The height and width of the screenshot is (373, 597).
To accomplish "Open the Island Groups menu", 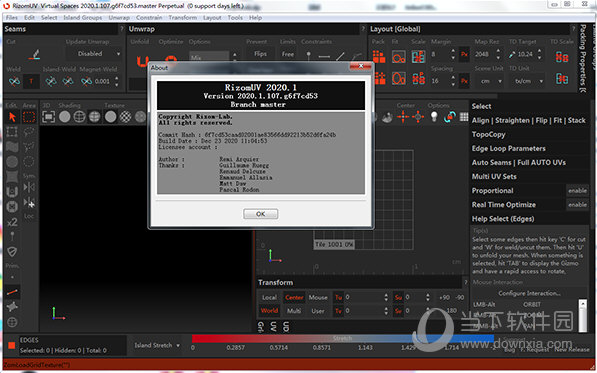I will tap(83, 18).
